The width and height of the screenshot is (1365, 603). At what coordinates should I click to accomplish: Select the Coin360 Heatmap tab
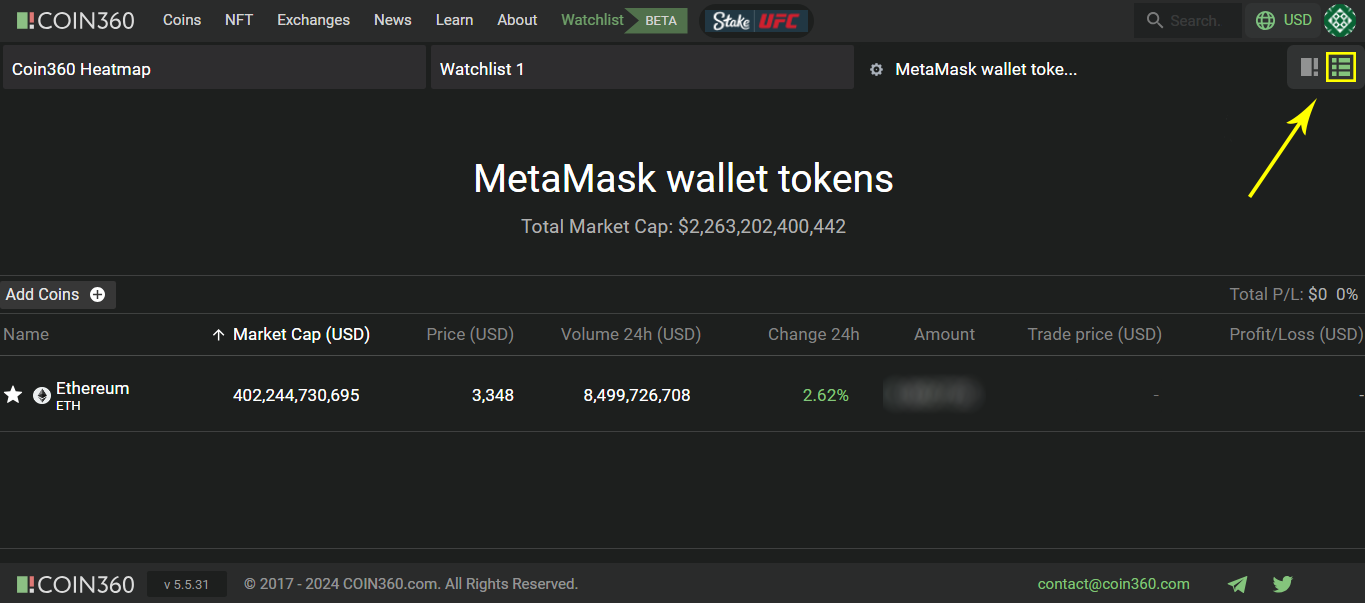click(x=215, y=67)
